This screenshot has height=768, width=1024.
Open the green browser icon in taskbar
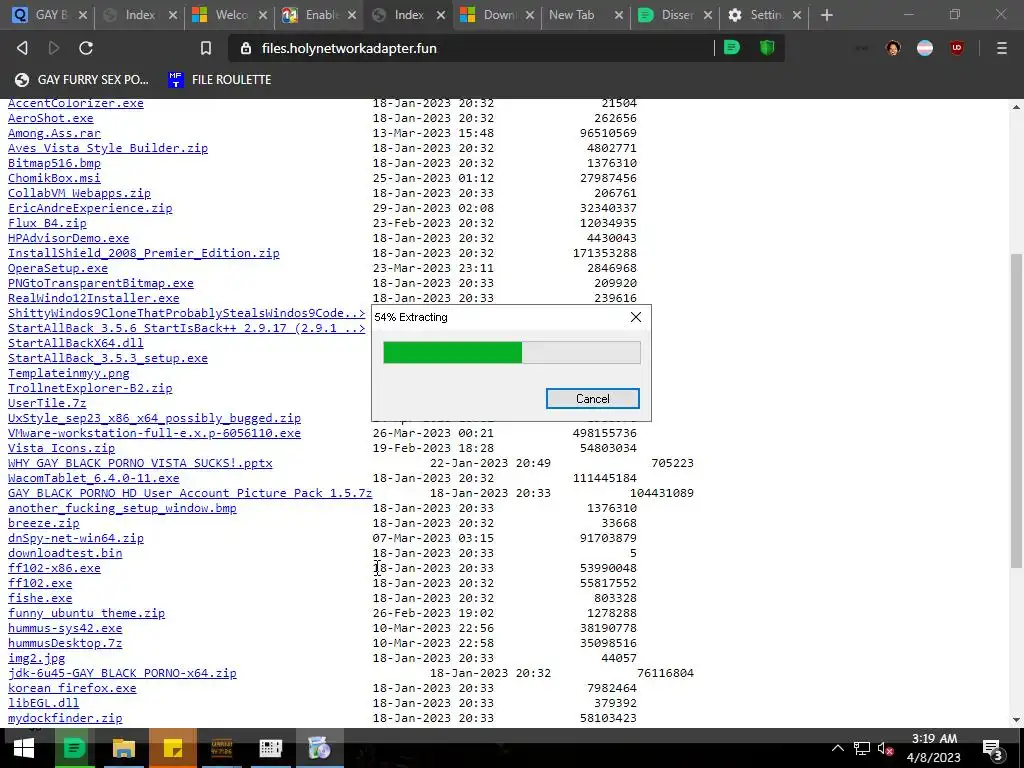(x=74, y=748)
